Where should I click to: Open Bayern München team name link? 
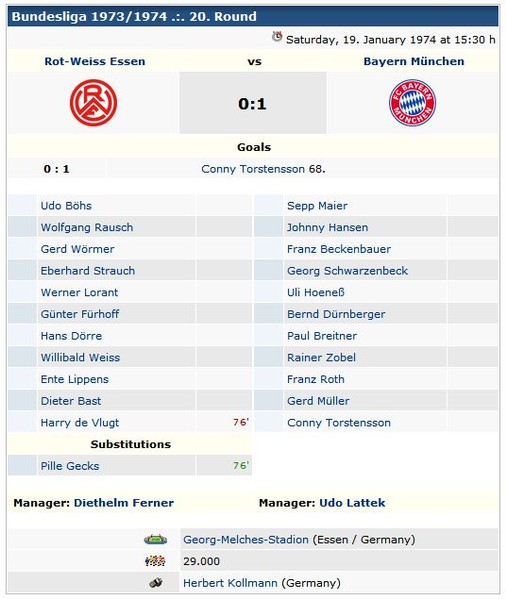(414, 62)
